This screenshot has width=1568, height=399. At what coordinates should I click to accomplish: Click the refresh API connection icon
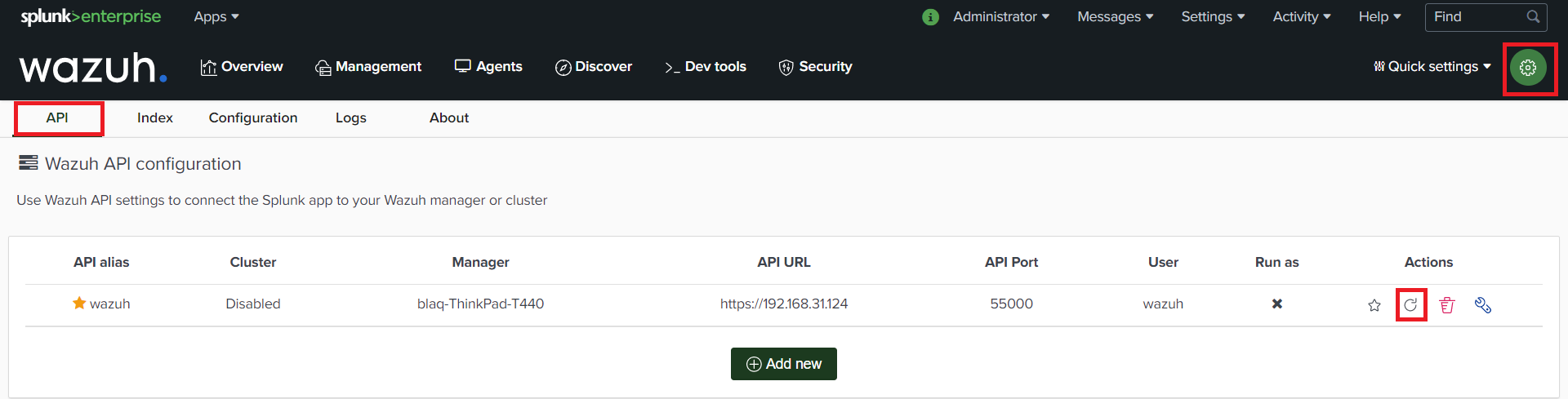coord(1410,305)
